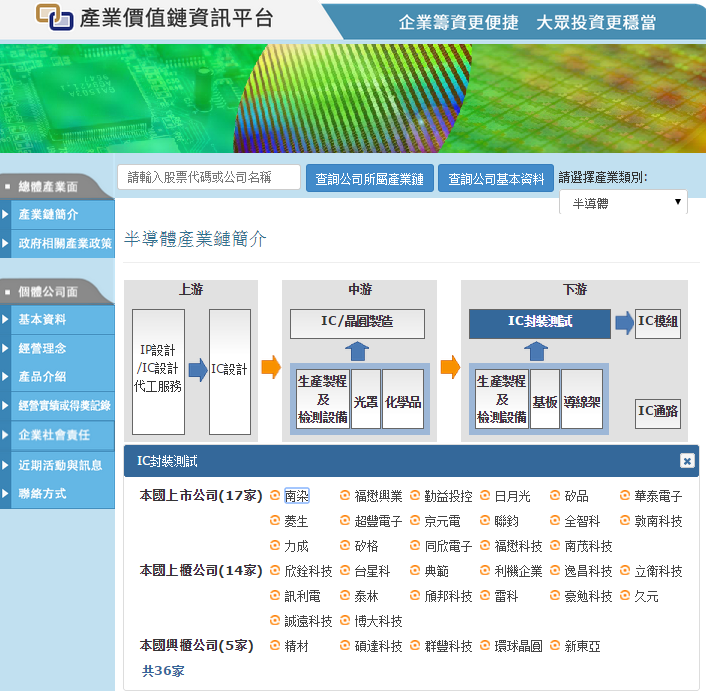This screenshot has height=691, width=706.
Task: Open 經營實績或得獎記錄 sidebar item
Action: pos(58,406)
